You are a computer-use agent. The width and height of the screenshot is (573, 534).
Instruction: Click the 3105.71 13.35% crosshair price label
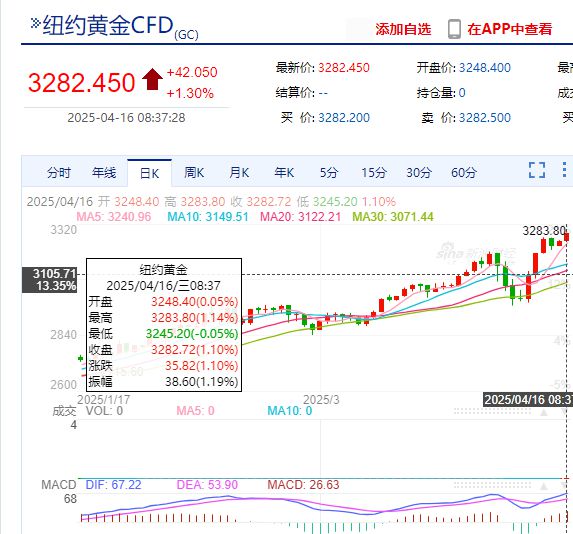(x=50, y=280)
